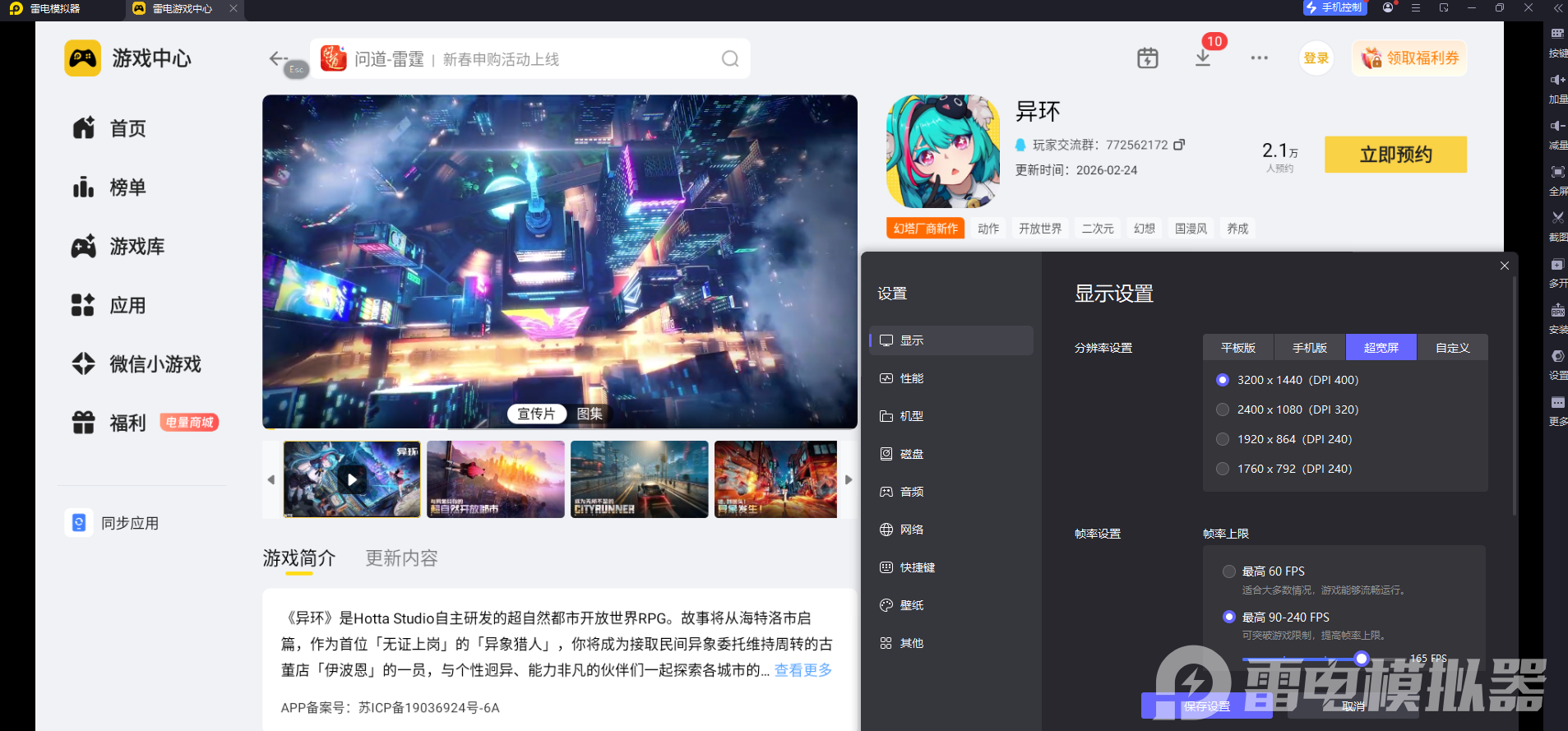This screenshot has width=1568, height=731.
Task: Select the 超自然开放都市 screenshot thumbnail
Action: (x=496, y=479)
